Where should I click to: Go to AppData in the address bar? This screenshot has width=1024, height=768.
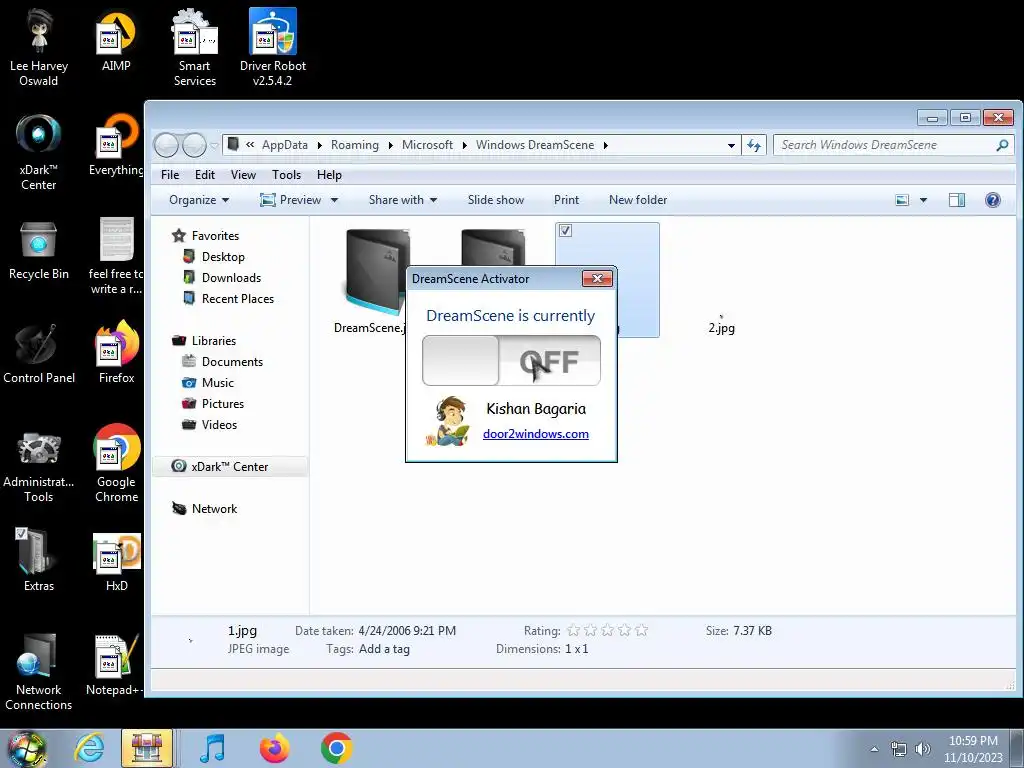click(x=285, y=145)
